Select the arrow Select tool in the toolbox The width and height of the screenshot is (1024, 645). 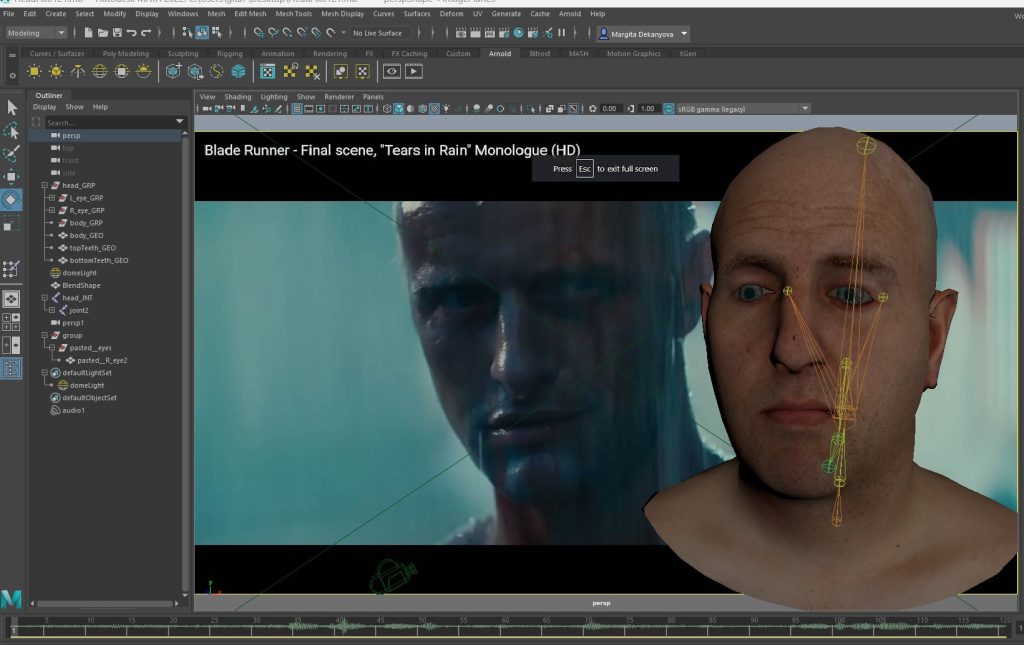[12, 108]
